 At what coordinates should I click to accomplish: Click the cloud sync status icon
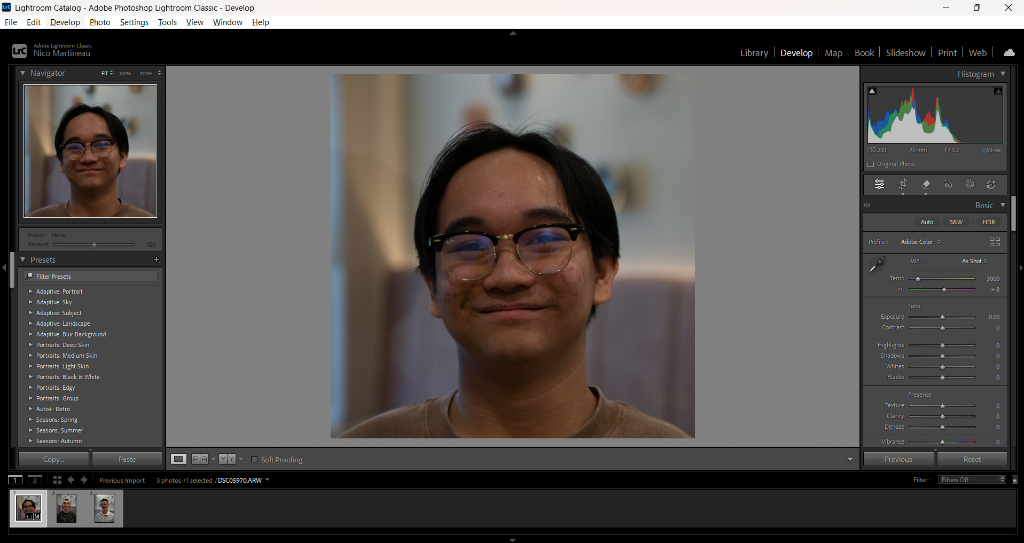[x=1009, y=52]
